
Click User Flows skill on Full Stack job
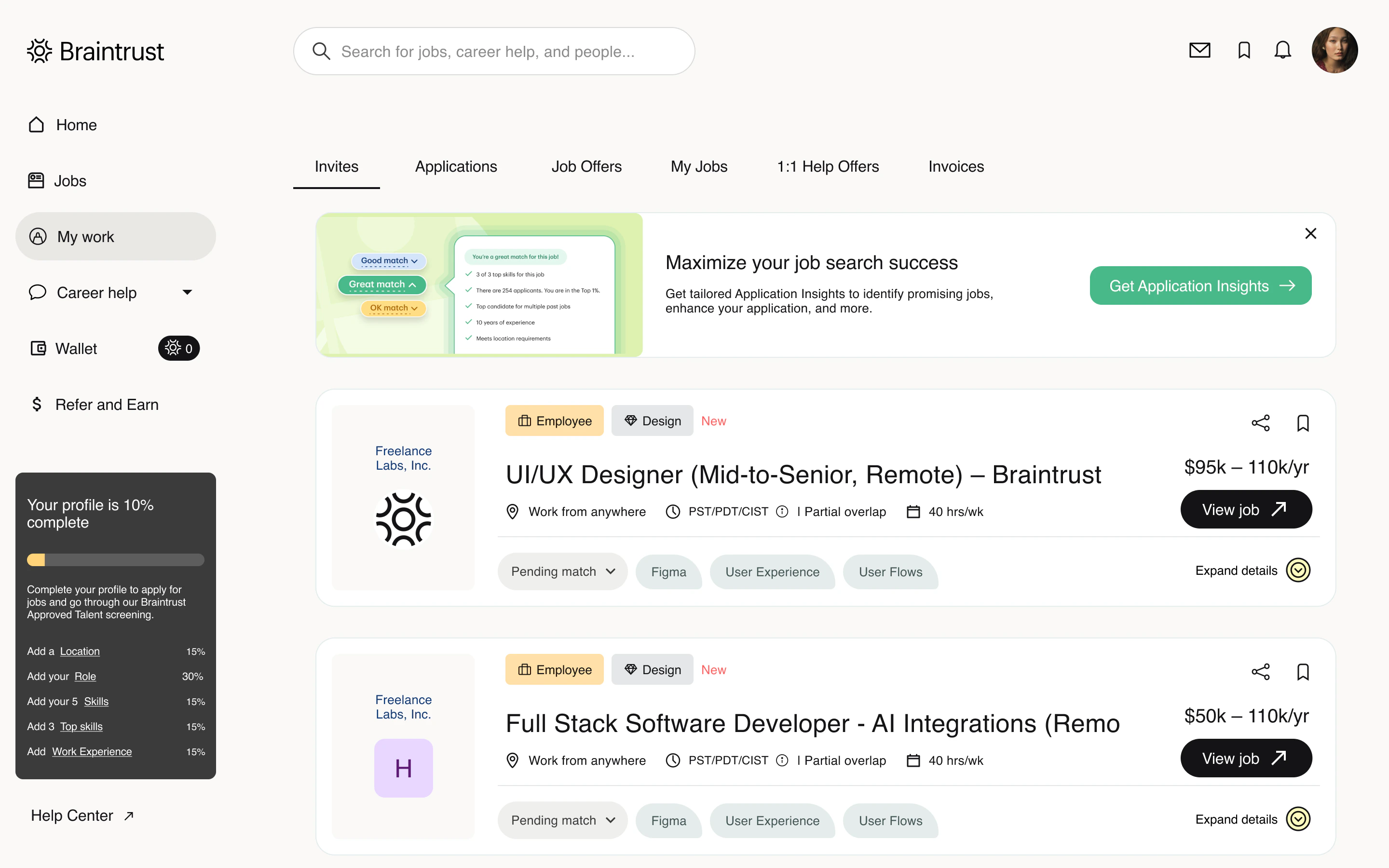click(x=890, y=821)
